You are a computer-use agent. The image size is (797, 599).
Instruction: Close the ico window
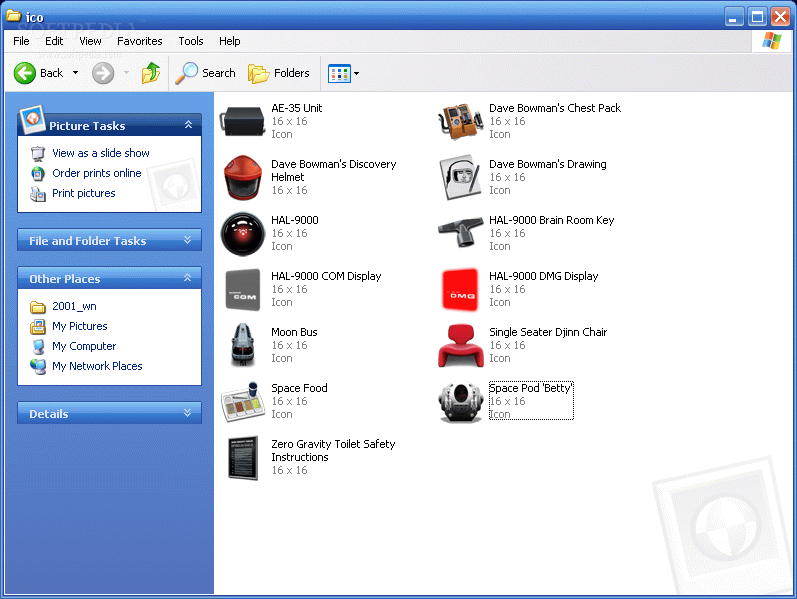tap(780, 17)
